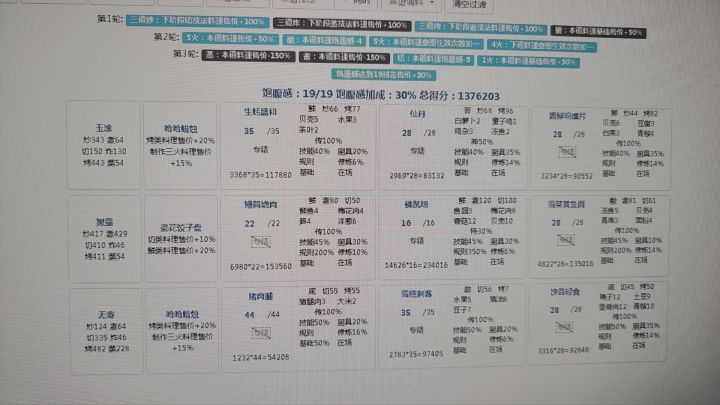This screenshot has width=720, height=405.
Task: Click the quantity 22 in the 153560 recipe card
Action: pyautogui.click(x=249, y=224)
